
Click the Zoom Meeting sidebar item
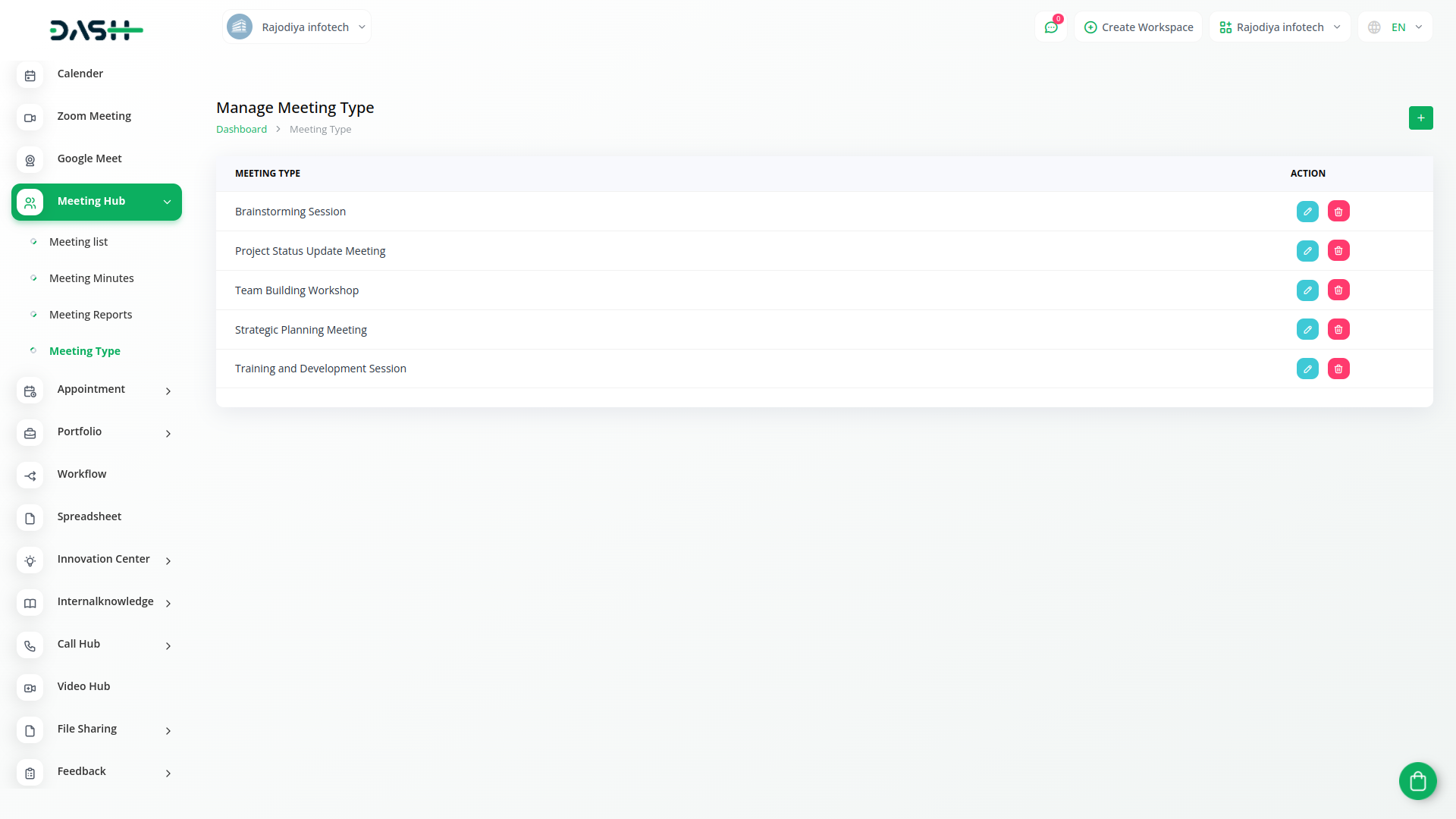click(x=94, y=116)
